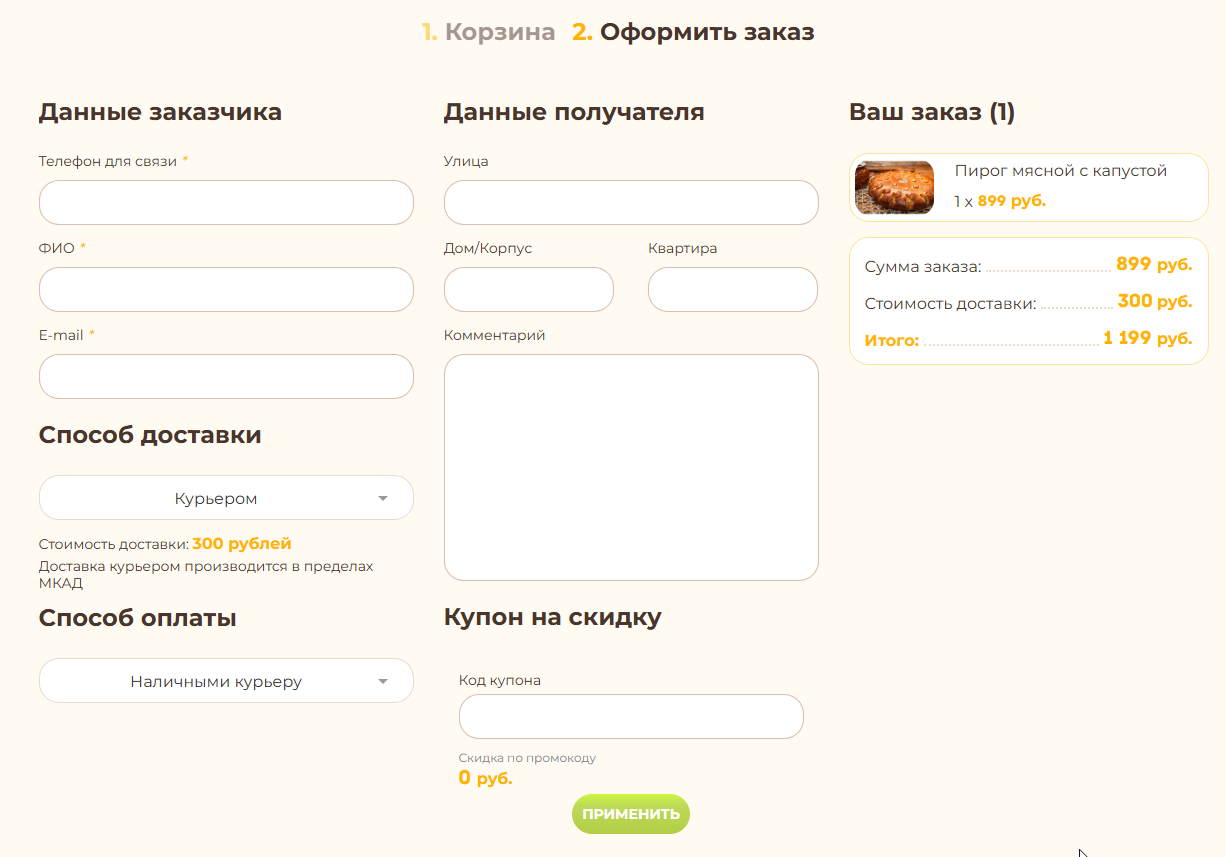Click the meat pie product thumbnail
This screenshot has width=1226, height=857.
[x=894, y=187]
